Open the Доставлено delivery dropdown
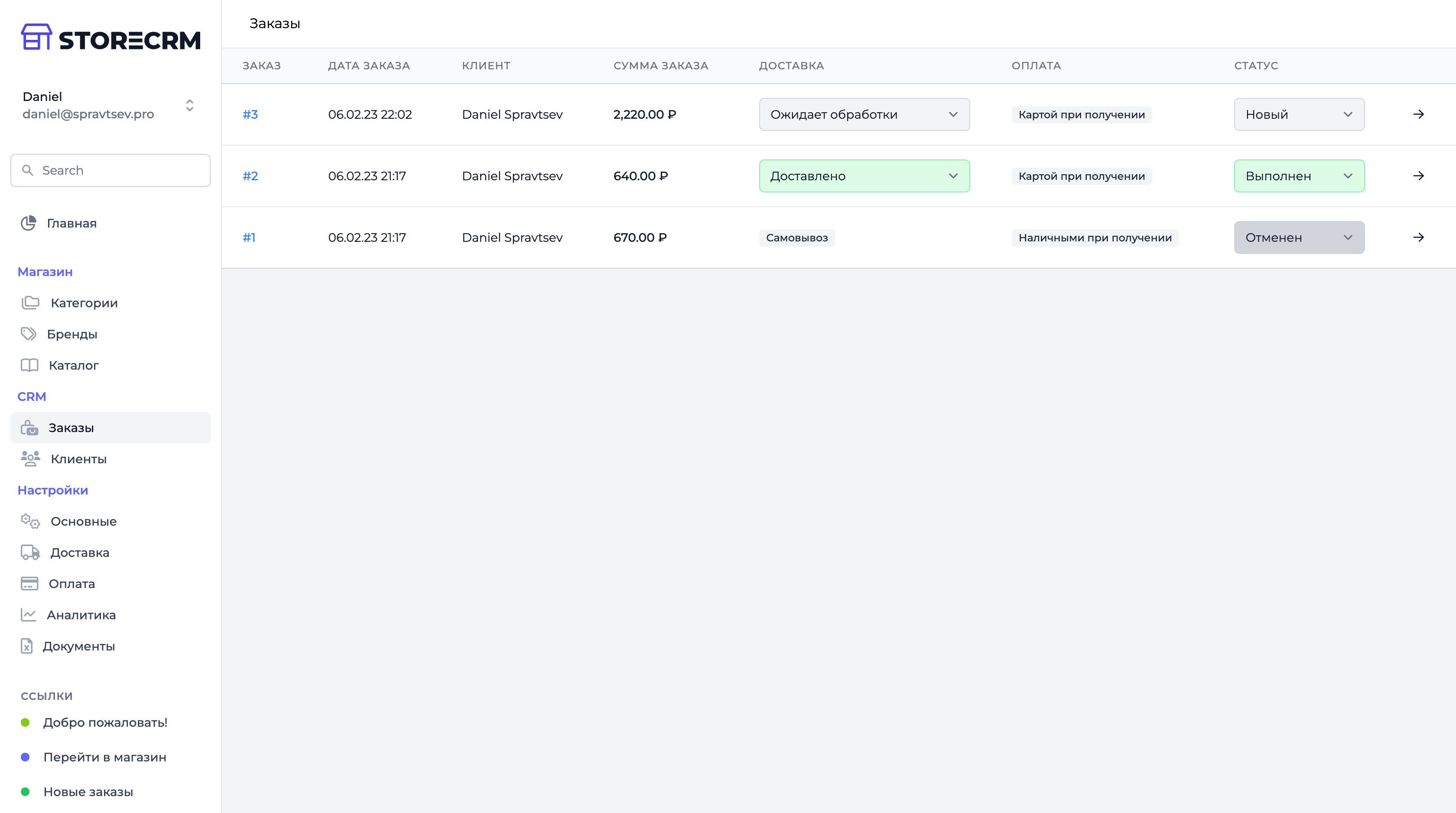Screen dimensions: 1456x813 [864, 176]
